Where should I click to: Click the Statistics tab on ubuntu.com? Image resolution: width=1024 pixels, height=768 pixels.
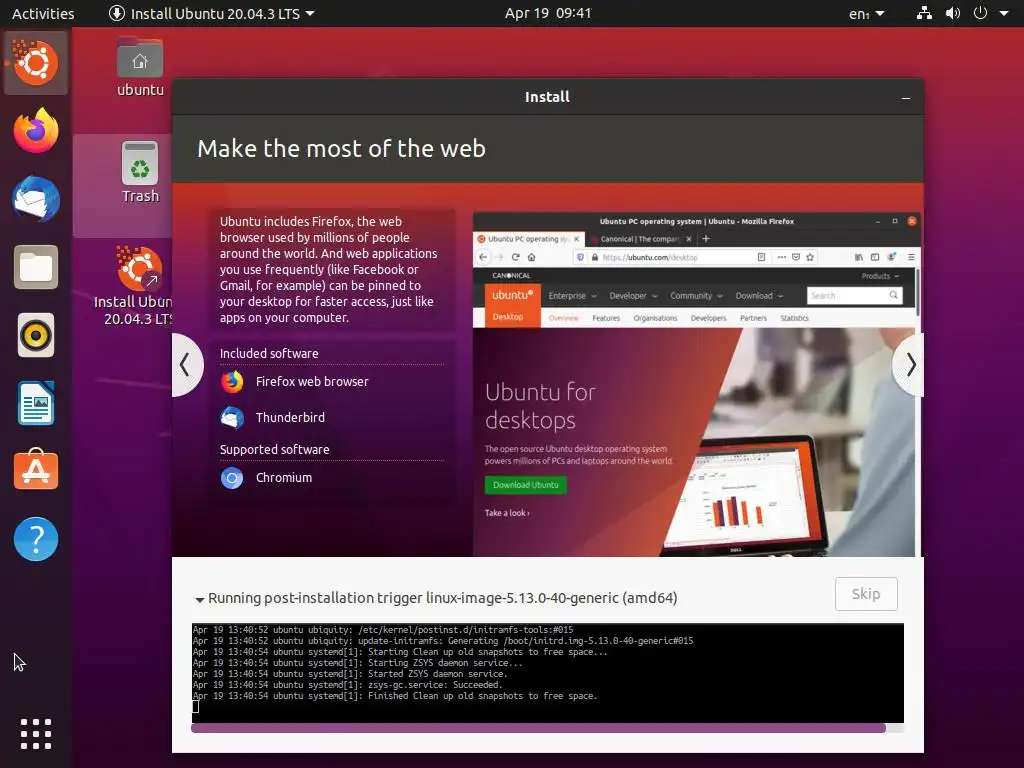(794, 318)
